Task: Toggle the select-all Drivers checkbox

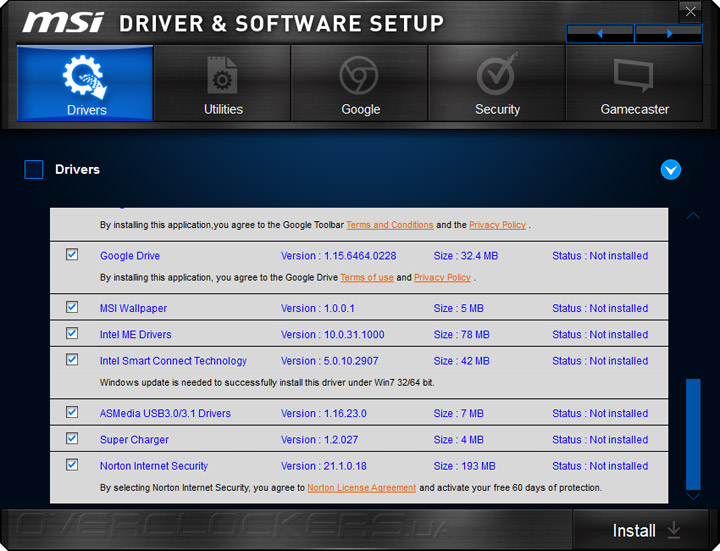Action: coord(34,170)
